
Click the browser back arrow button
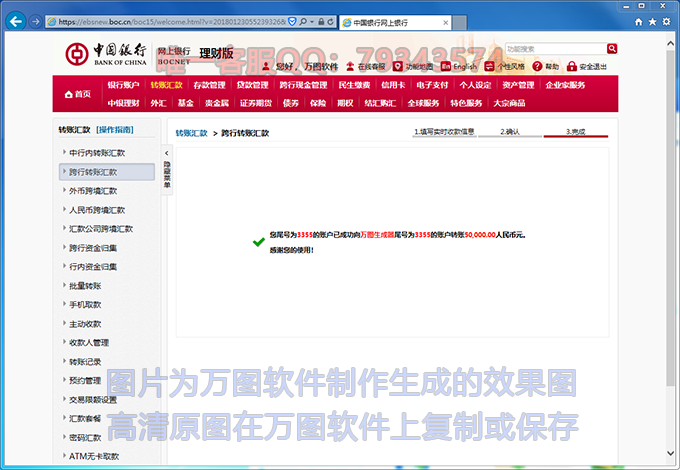coord(17,21)
